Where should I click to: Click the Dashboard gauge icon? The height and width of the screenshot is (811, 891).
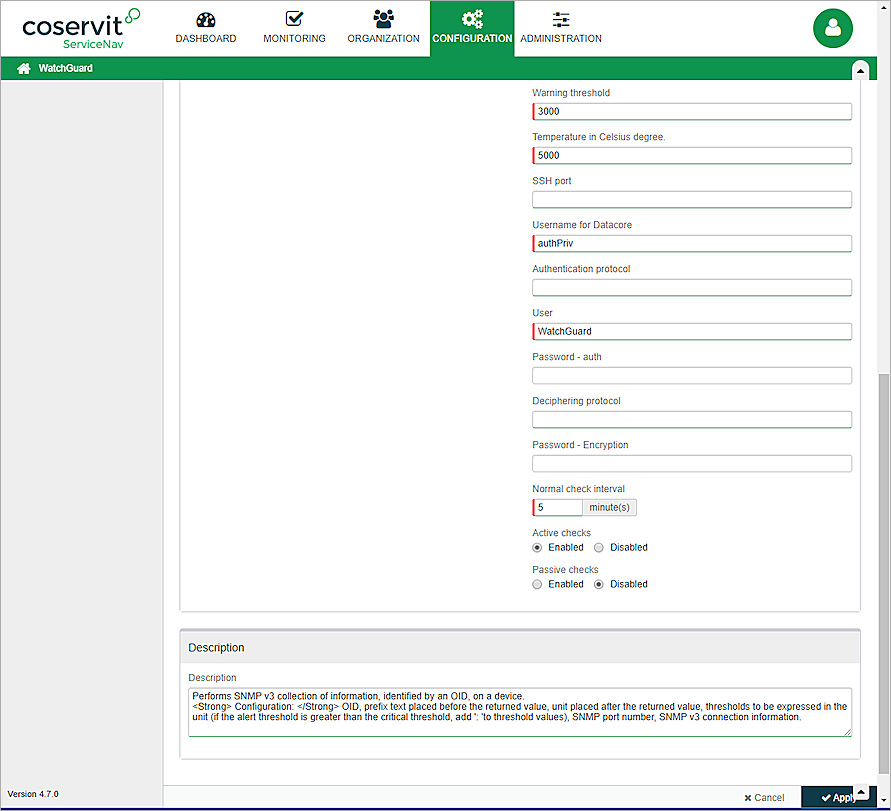[206, 20]
